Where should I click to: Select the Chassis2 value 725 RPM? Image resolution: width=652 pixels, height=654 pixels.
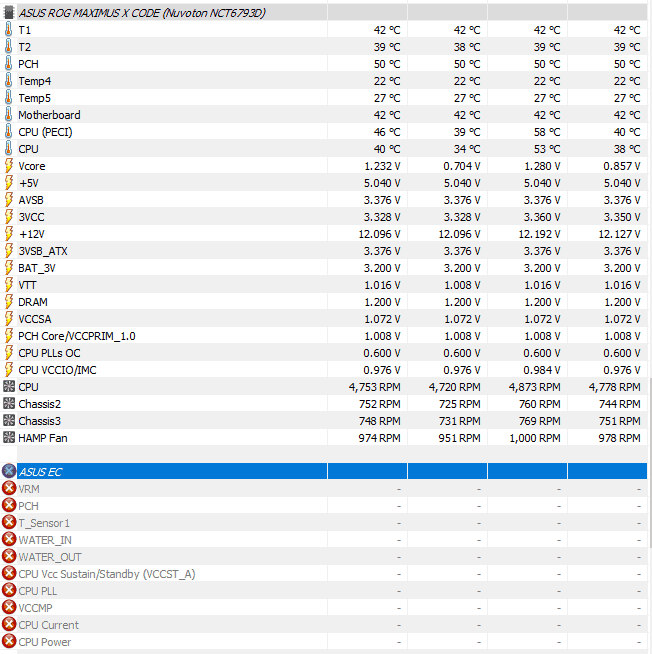click(460, 404)
